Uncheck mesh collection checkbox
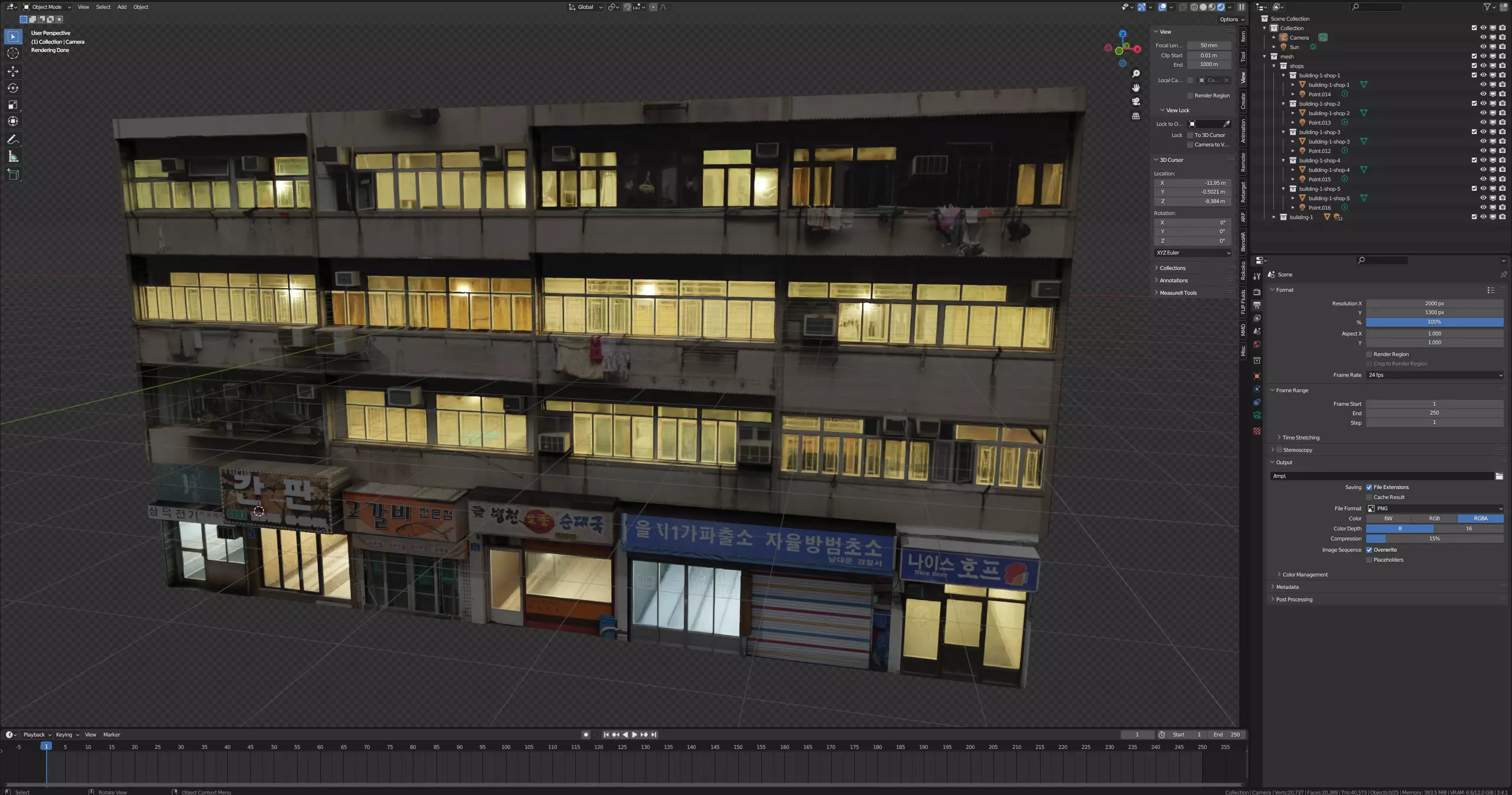 coord(1474,57)
